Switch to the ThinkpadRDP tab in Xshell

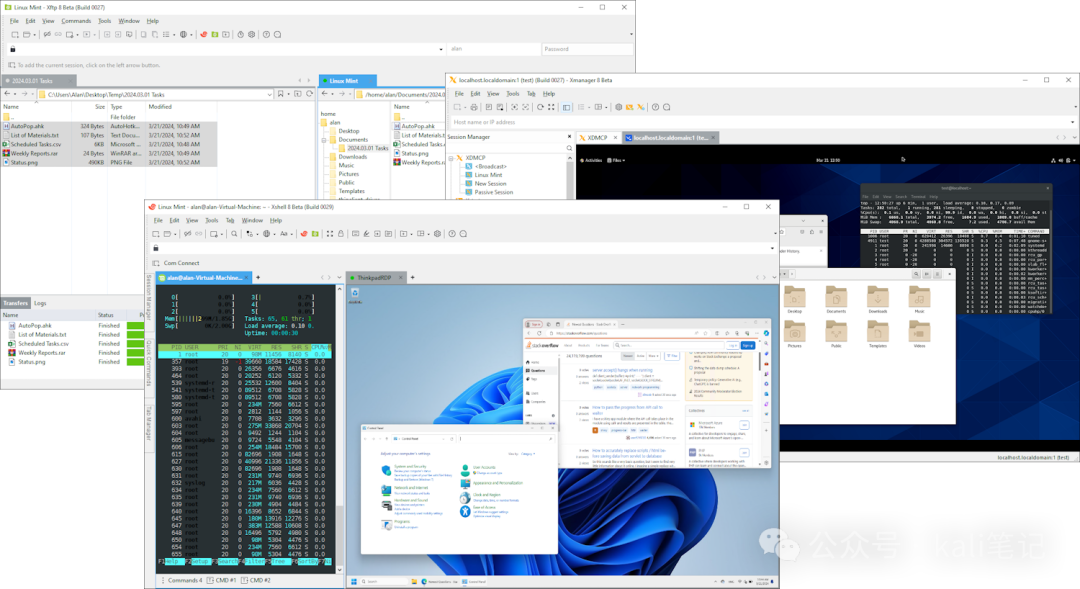(374, 278)
